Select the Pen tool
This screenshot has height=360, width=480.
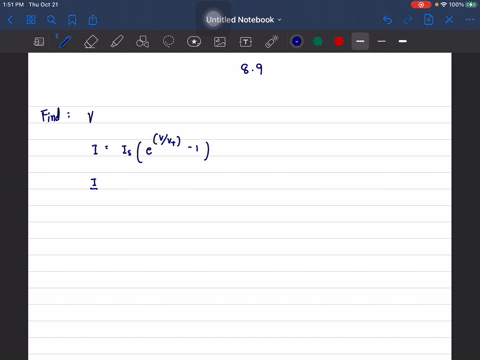(x=64, y=41)
